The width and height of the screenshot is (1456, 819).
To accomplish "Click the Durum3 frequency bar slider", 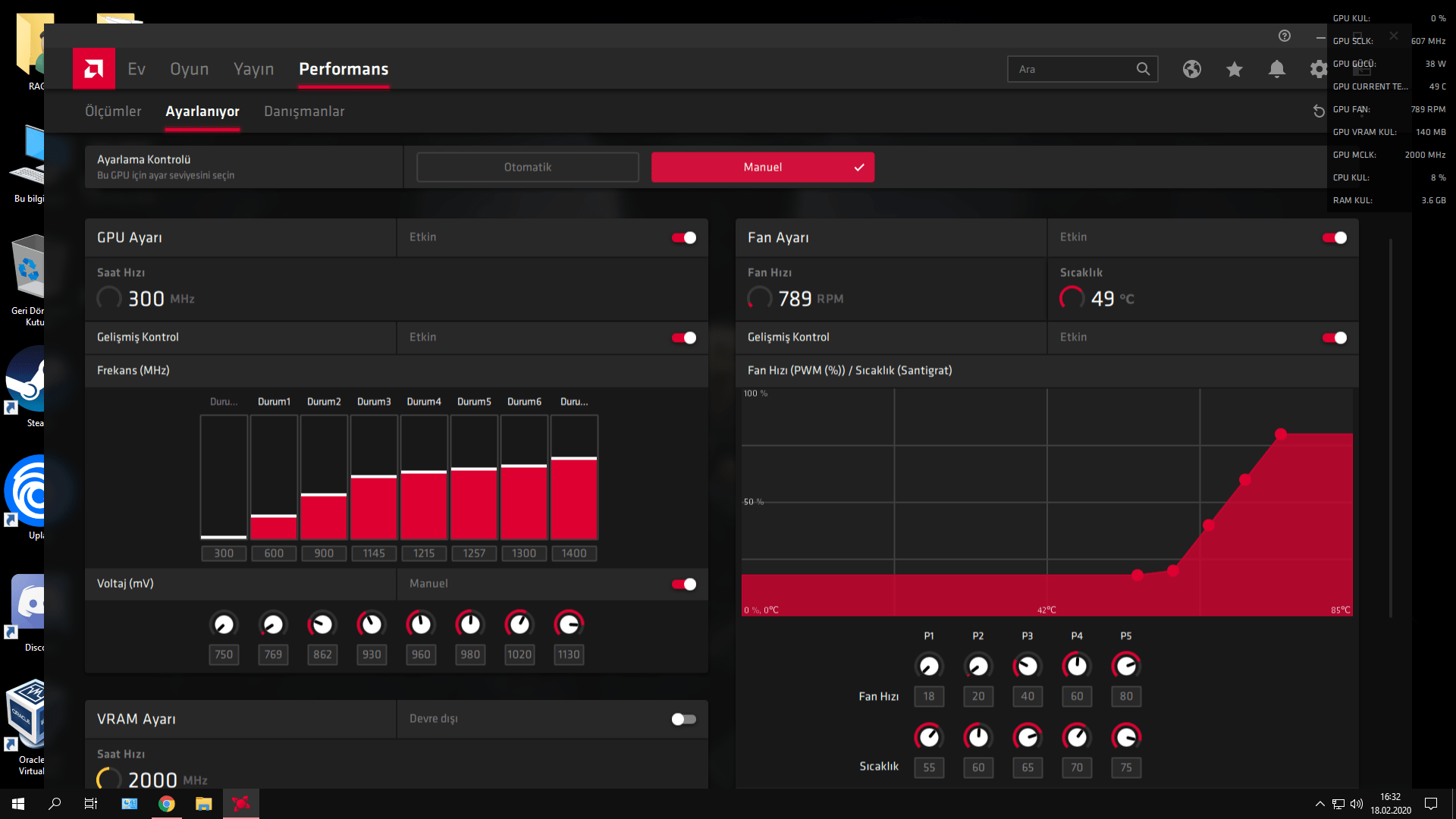I will [x=374, y=477].
